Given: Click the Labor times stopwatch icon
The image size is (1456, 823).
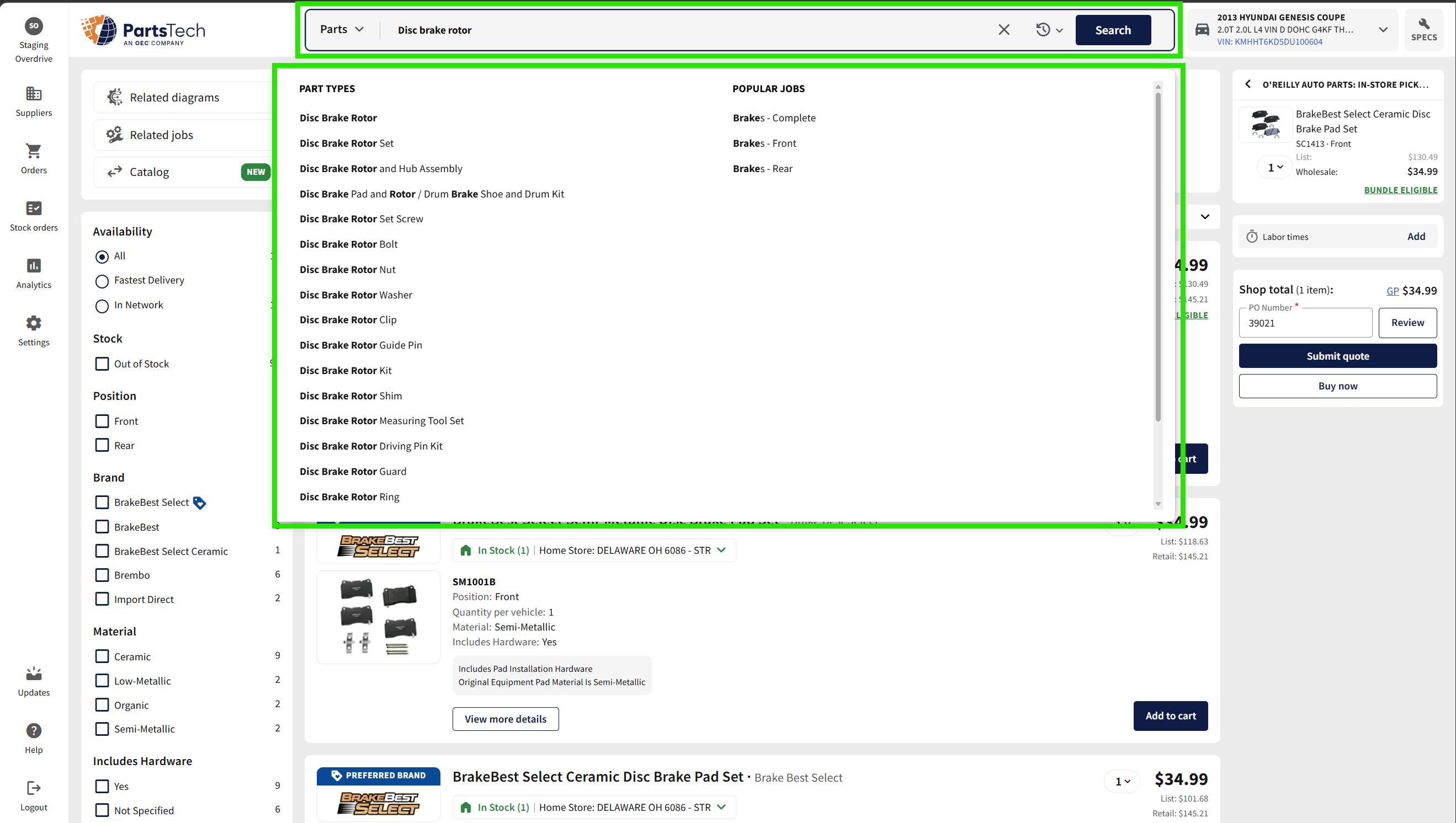Looking at the screenshot, I should (x=1252, y=237).
